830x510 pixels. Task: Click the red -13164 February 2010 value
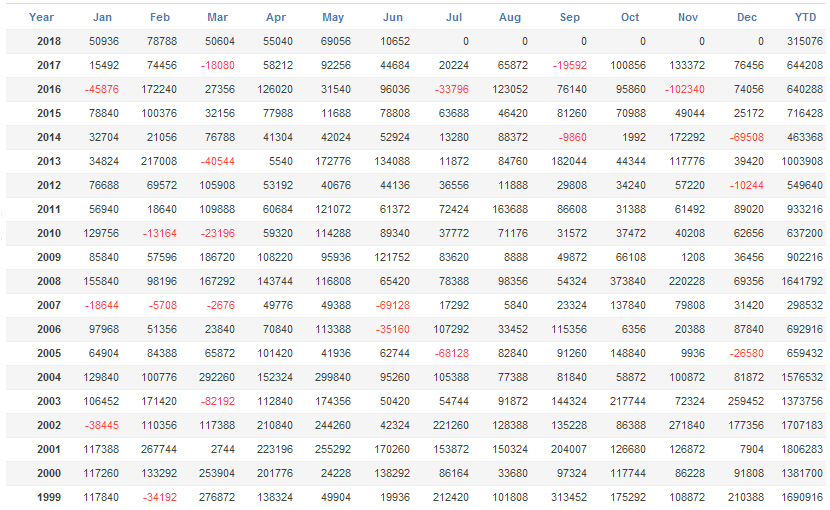[x=159, y=233]
